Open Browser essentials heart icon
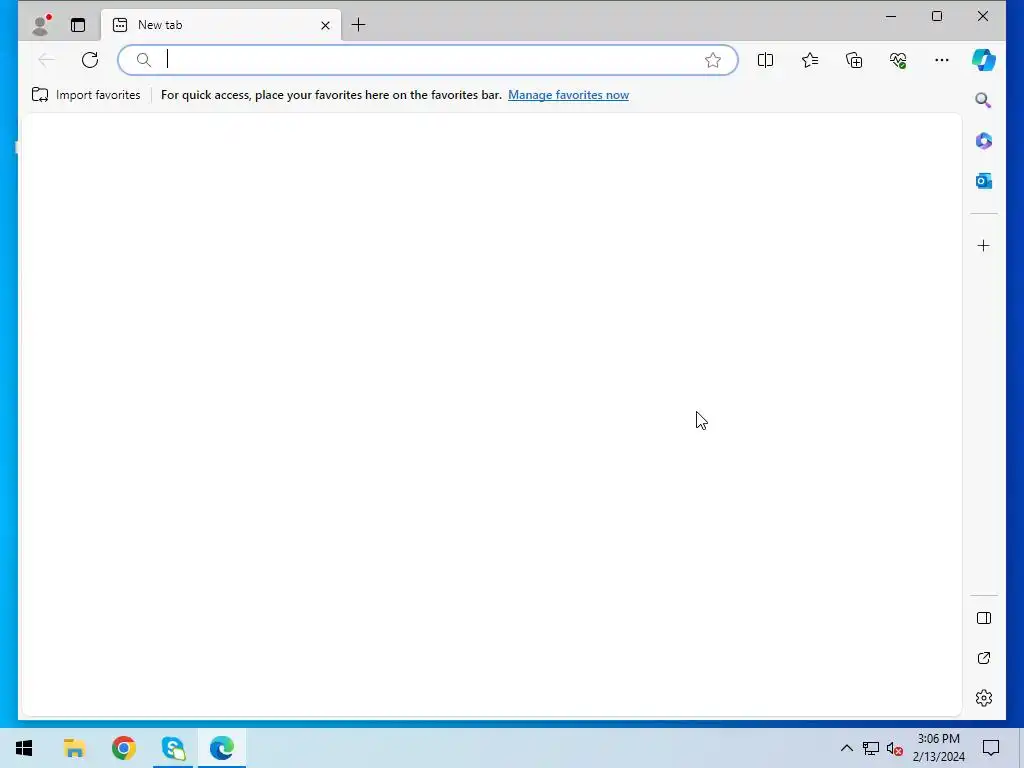The image size is (1024, 768). [898, 60]
